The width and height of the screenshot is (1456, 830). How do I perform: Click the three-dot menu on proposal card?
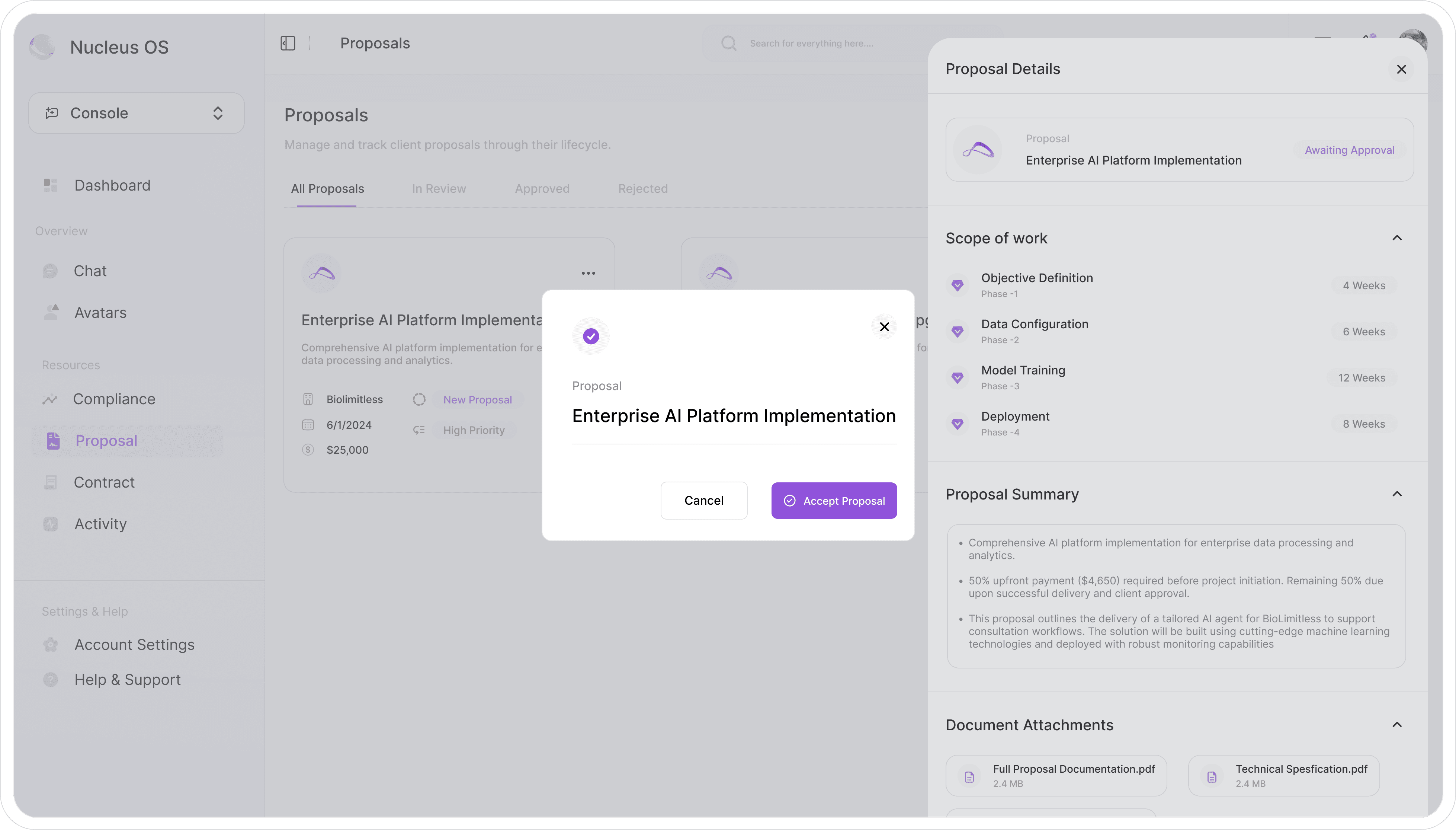588,273
